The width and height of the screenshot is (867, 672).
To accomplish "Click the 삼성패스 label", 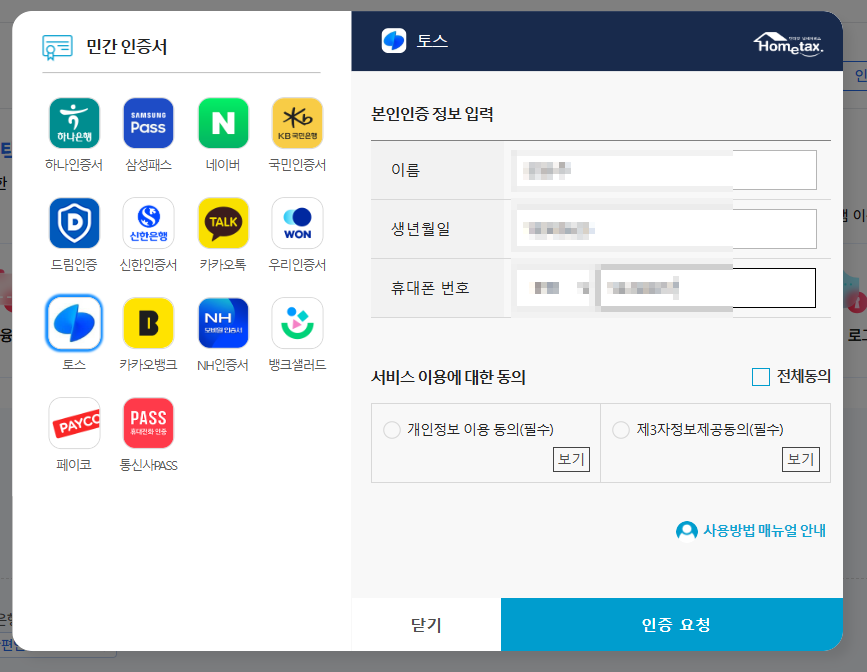I will 148,165.
